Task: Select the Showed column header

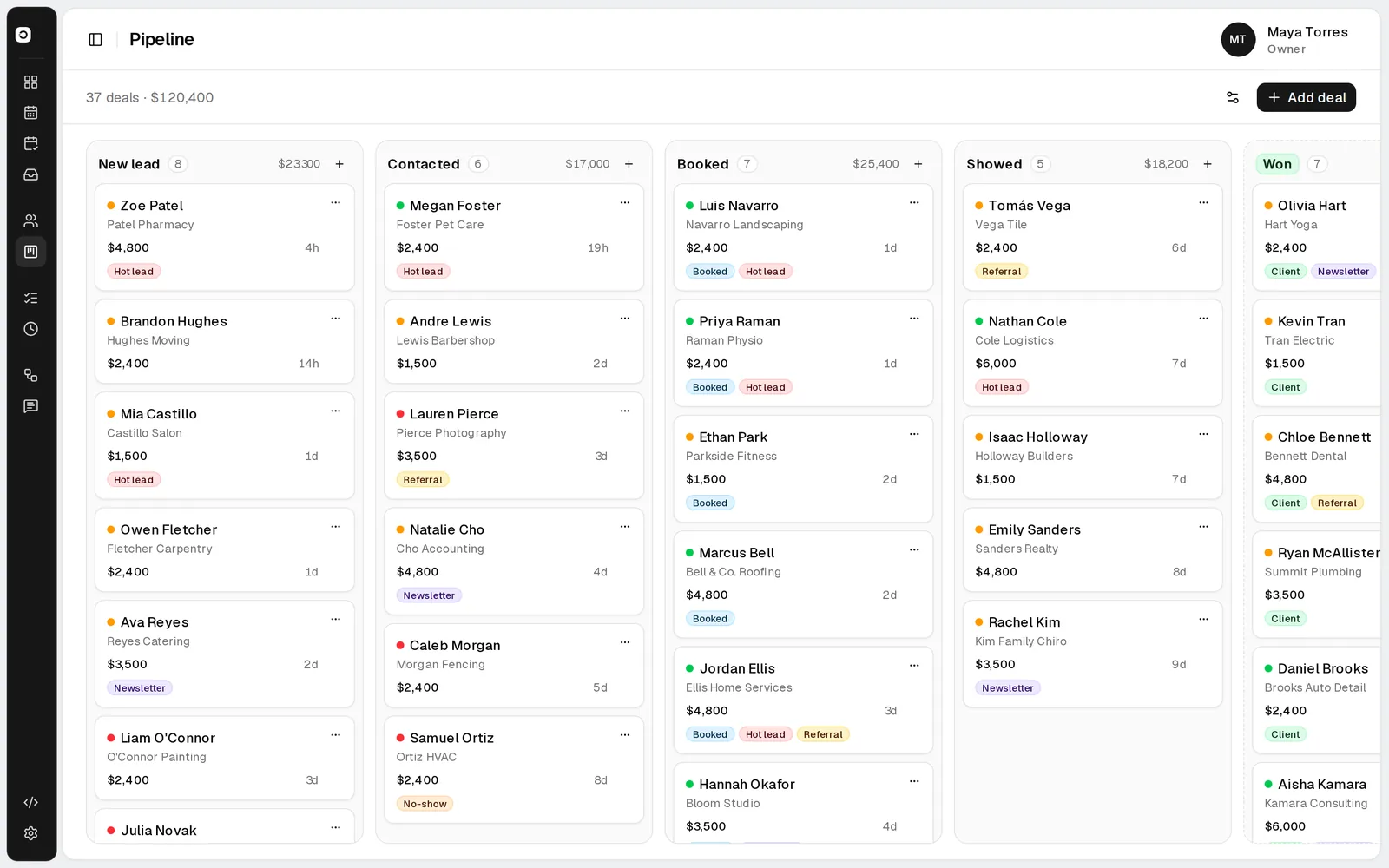Action: (x=994, y=164)
